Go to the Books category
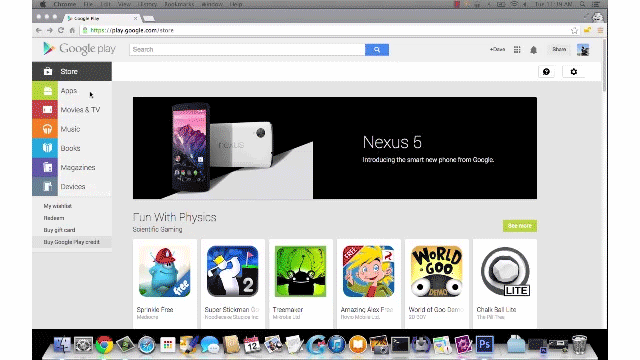Image resolution: width=640 pixels, height=360 pixels. tap(72, 148)
